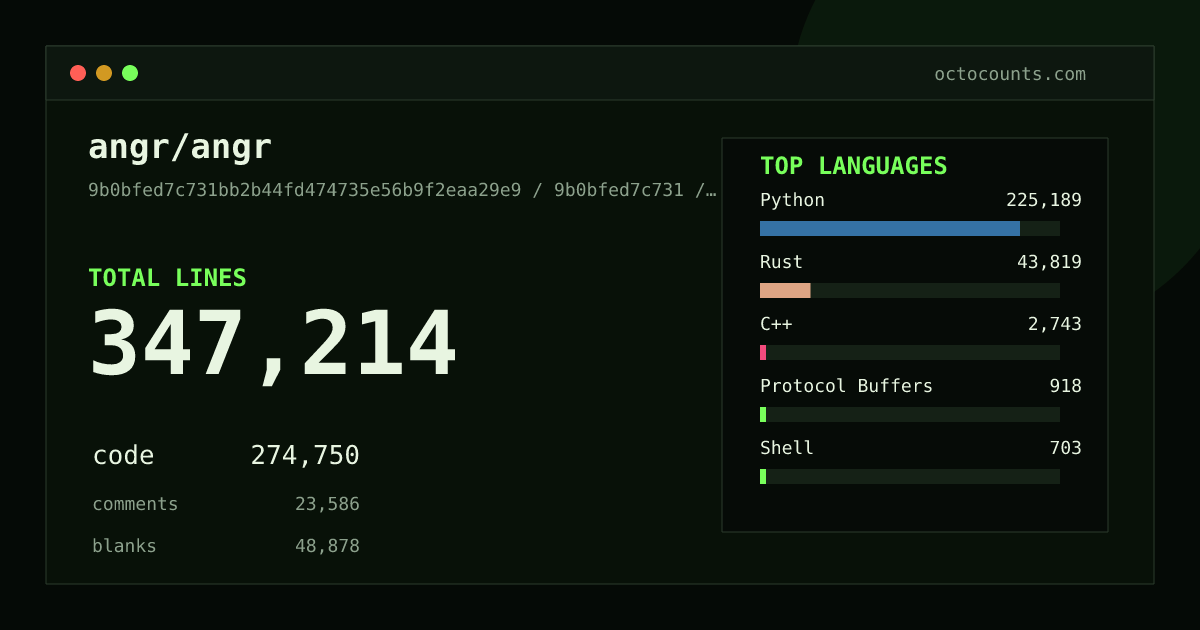Click the C++ language label

coord(776,324)
